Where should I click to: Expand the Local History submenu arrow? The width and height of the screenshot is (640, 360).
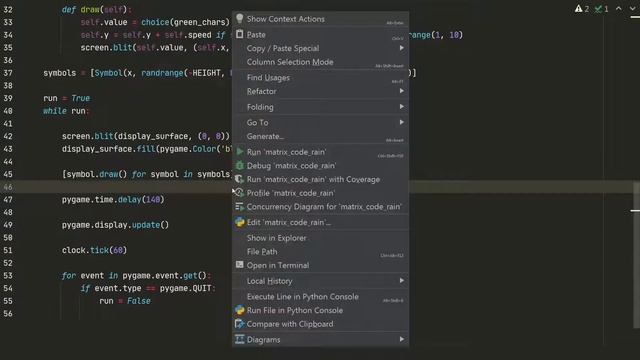(402, 280)
